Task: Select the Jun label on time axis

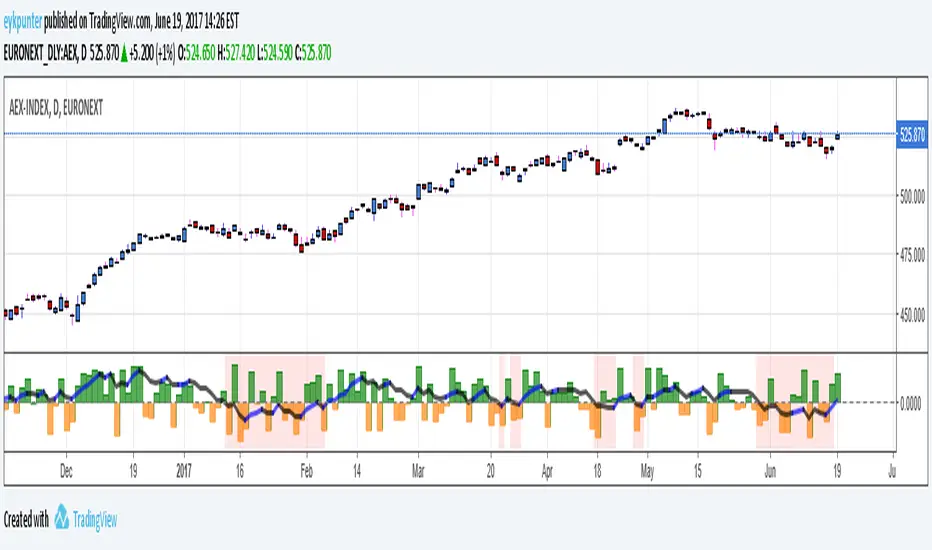Action: click(768, 467)
